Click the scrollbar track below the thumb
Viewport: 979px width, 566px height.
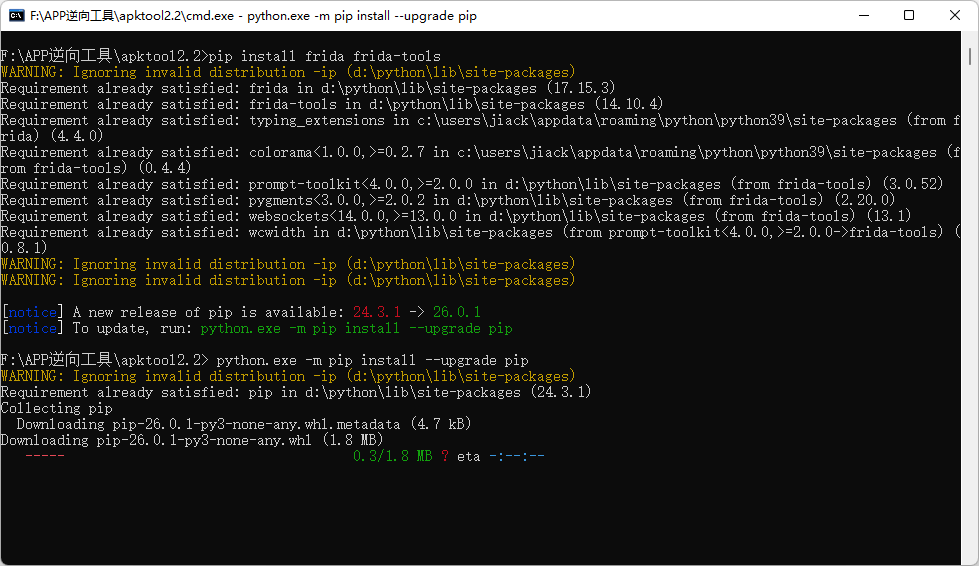[x=970, y=312]
